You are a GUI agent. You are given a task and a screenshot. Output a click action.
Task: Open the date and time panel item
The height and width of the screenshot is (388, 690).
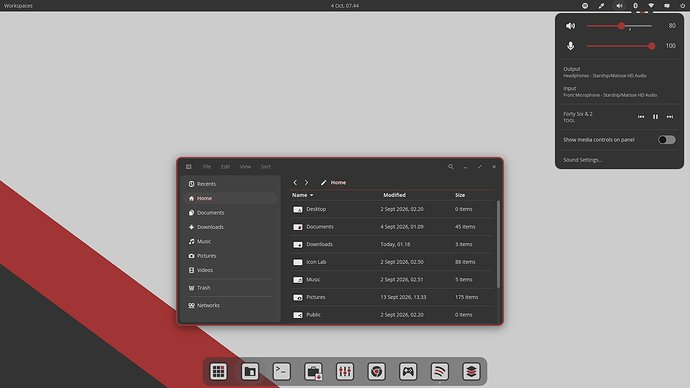345,6
